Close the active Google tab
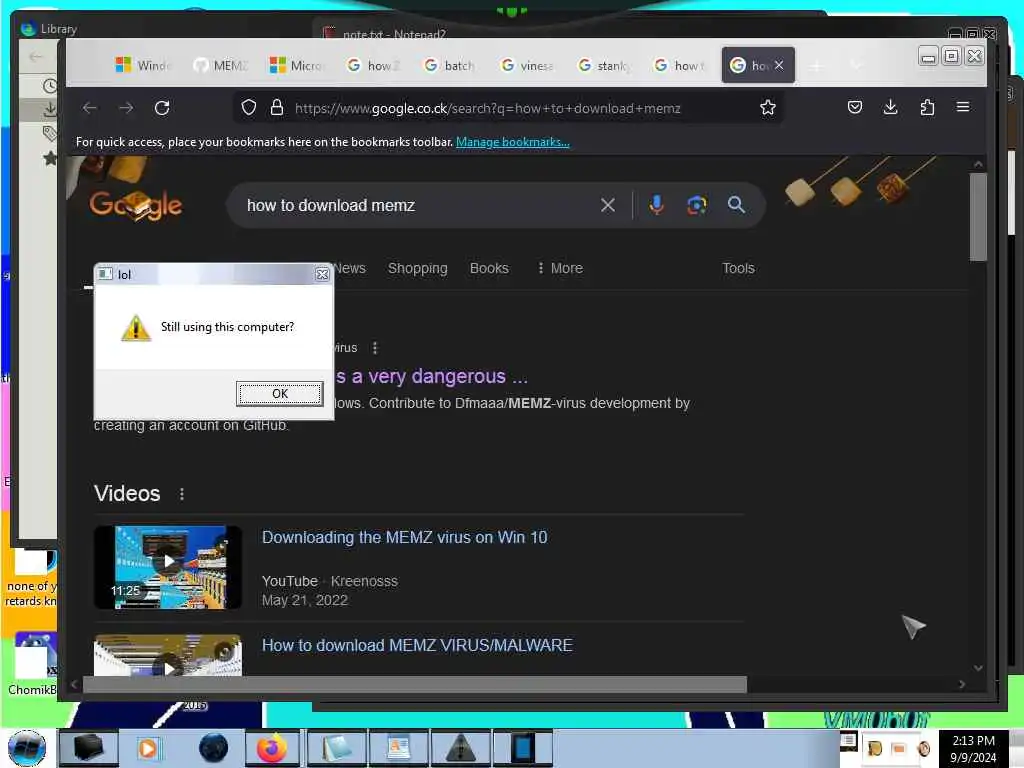Viewport: 1024px width, 768px height. tap(779, 65)
